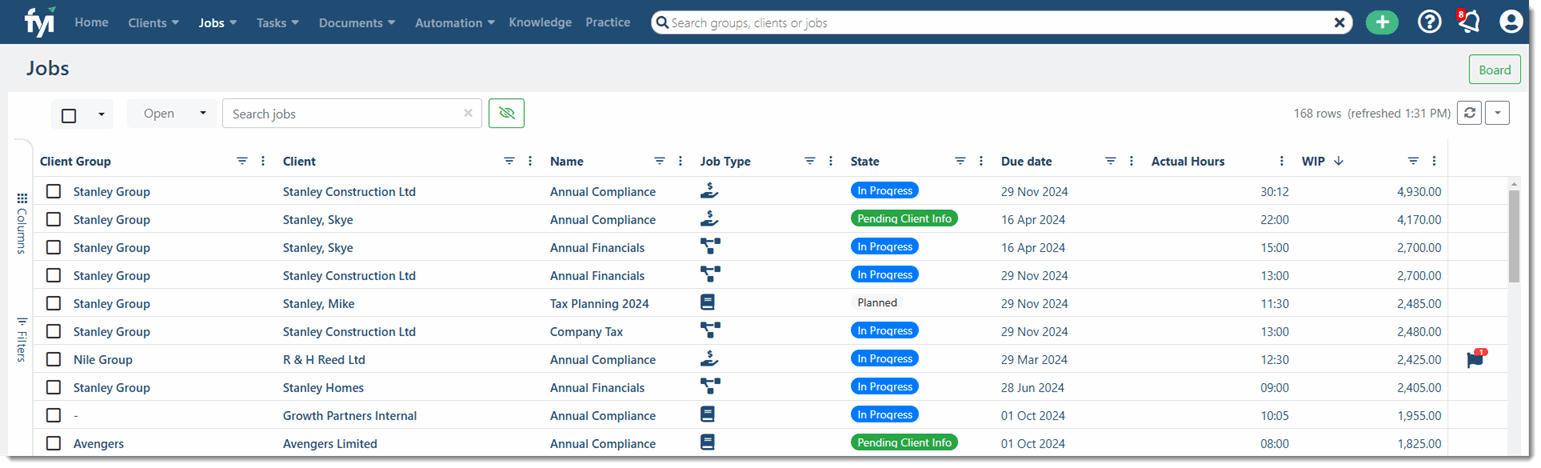Image resolution: width=1541 pixels, height=468 pixels.
Task: Click job type icon for Tax Planning 2024
Action: (x=708, y=303)
